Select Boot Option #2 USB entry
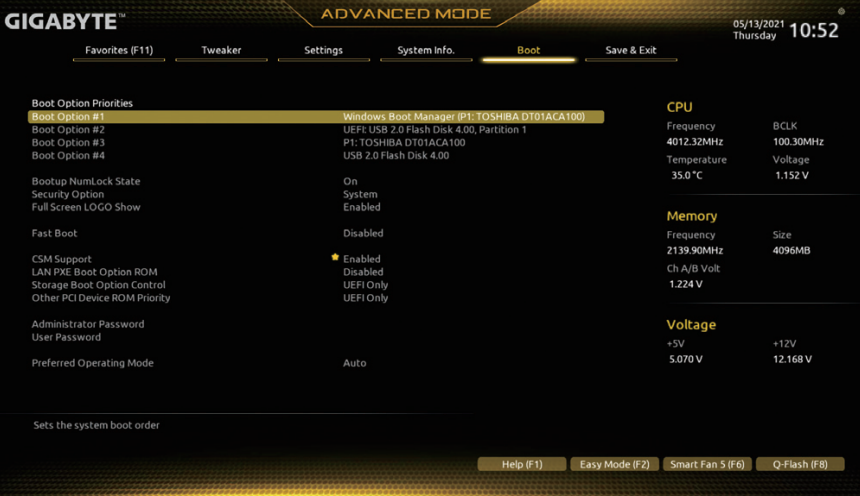Viewport: 860px width, 496px height. click(434, 130)
